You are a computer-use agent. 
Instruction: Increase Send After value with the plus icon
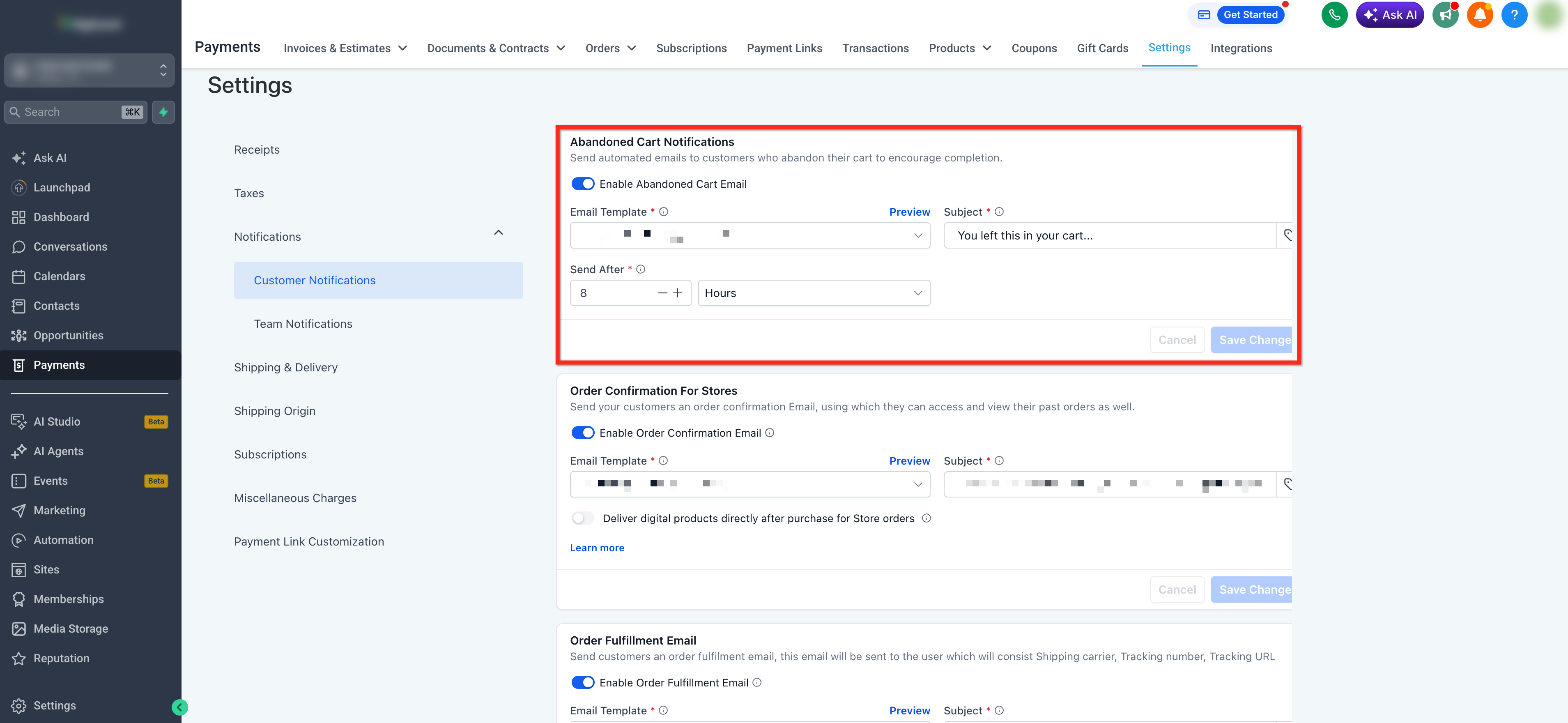pyautogui.click(x=678, y=293)
